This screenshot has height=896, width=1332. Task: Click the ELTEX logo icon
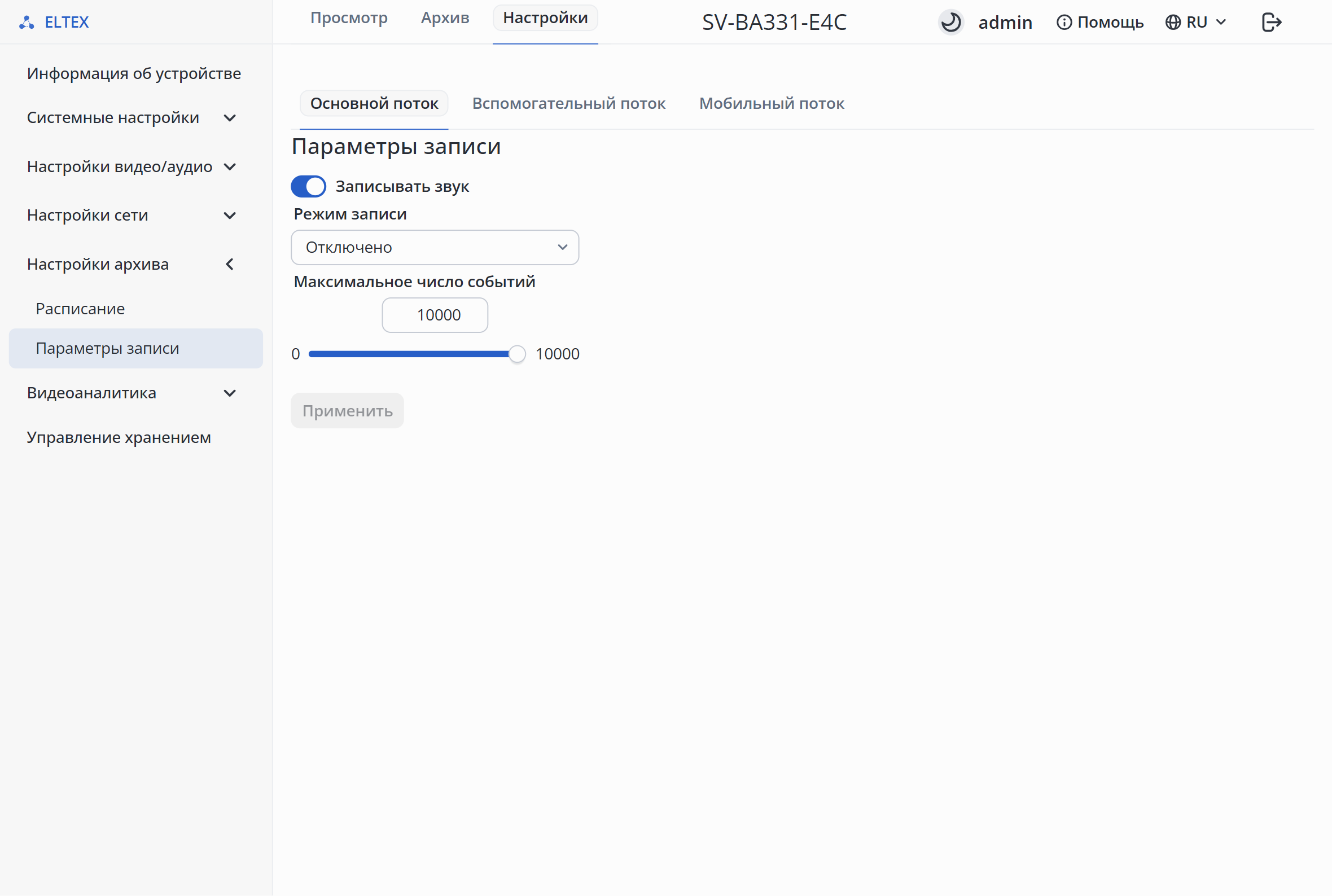[x=27, y=22]
